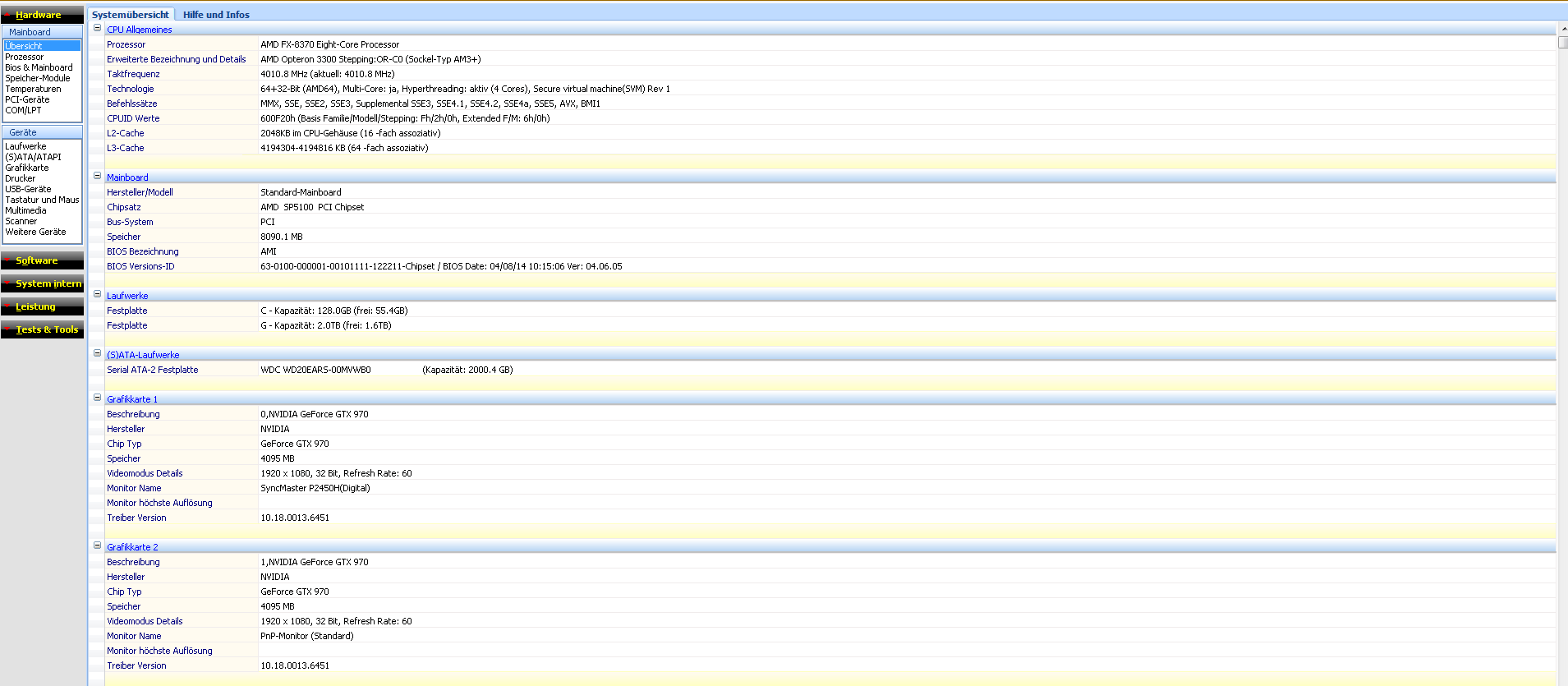
Task: Click the BIOS Versions-ID row label
Action: click(140, 266)
